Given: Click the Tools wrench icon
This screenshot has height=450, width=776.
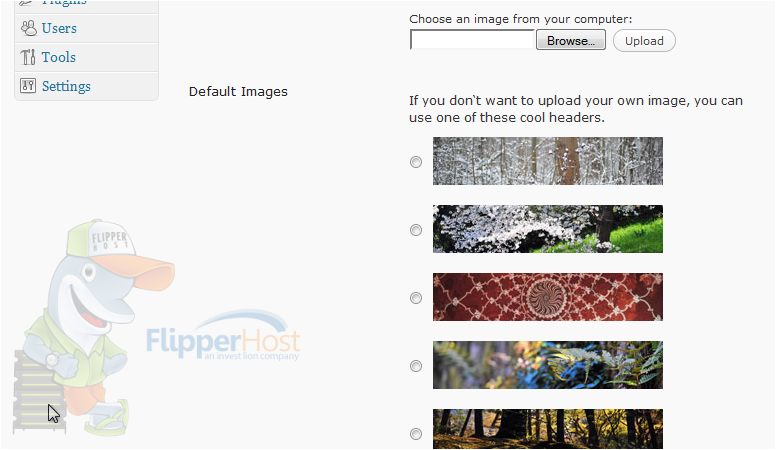Looking at the screenshot, I should tap(28, 57).
